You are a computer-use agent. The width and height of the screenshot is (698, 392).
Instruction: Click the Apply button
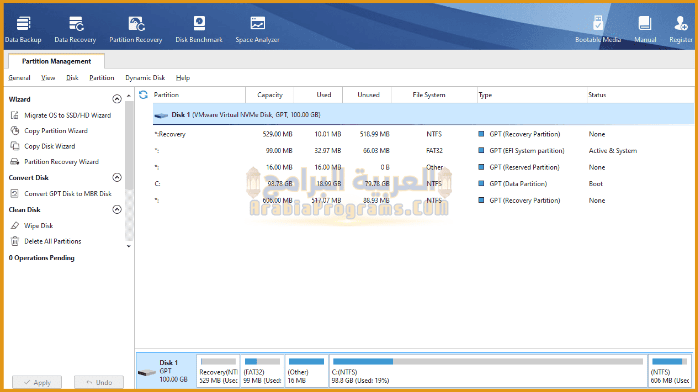pyautogui.click(x=37, y=382)
